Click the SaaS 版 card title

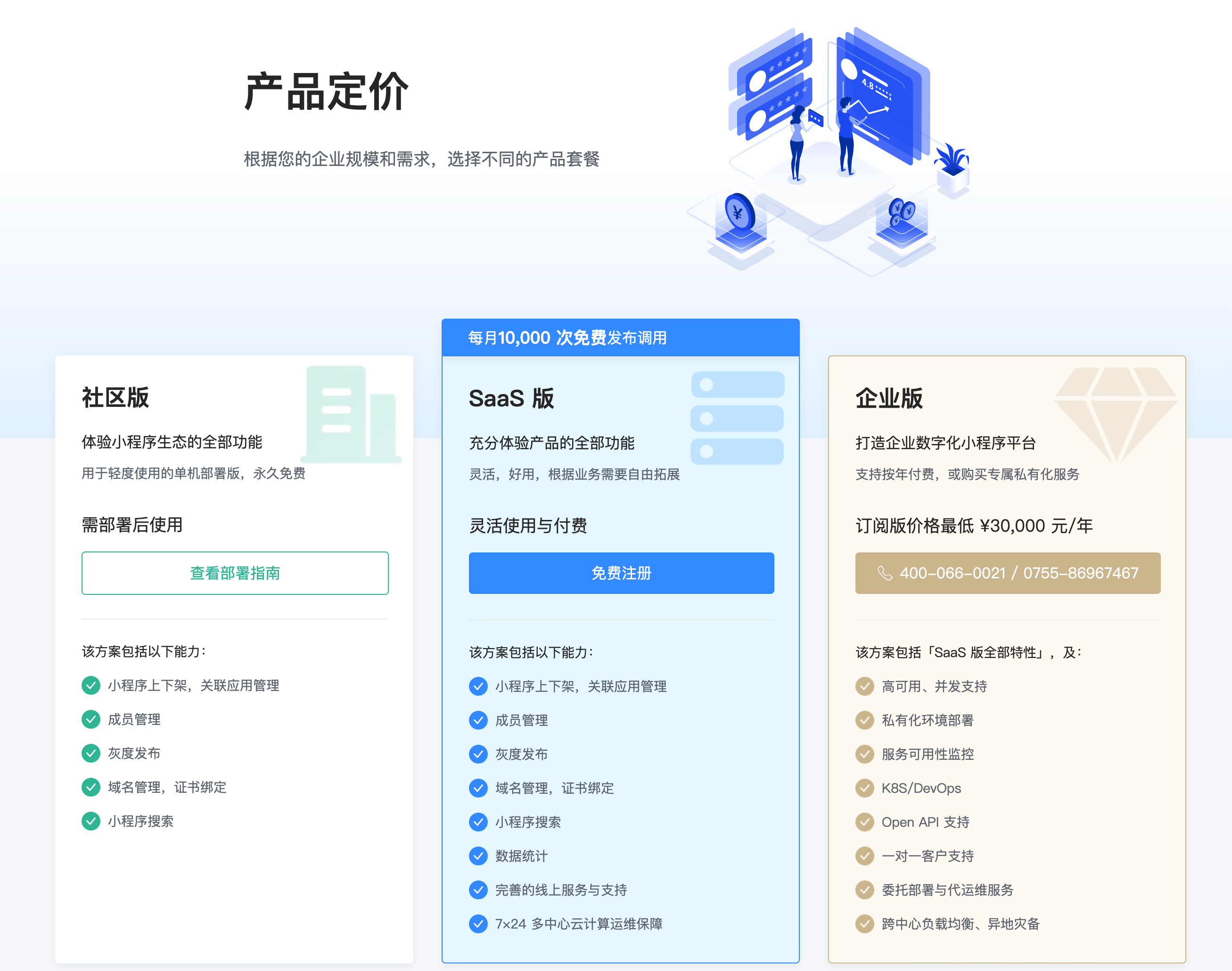coord(512,398)
